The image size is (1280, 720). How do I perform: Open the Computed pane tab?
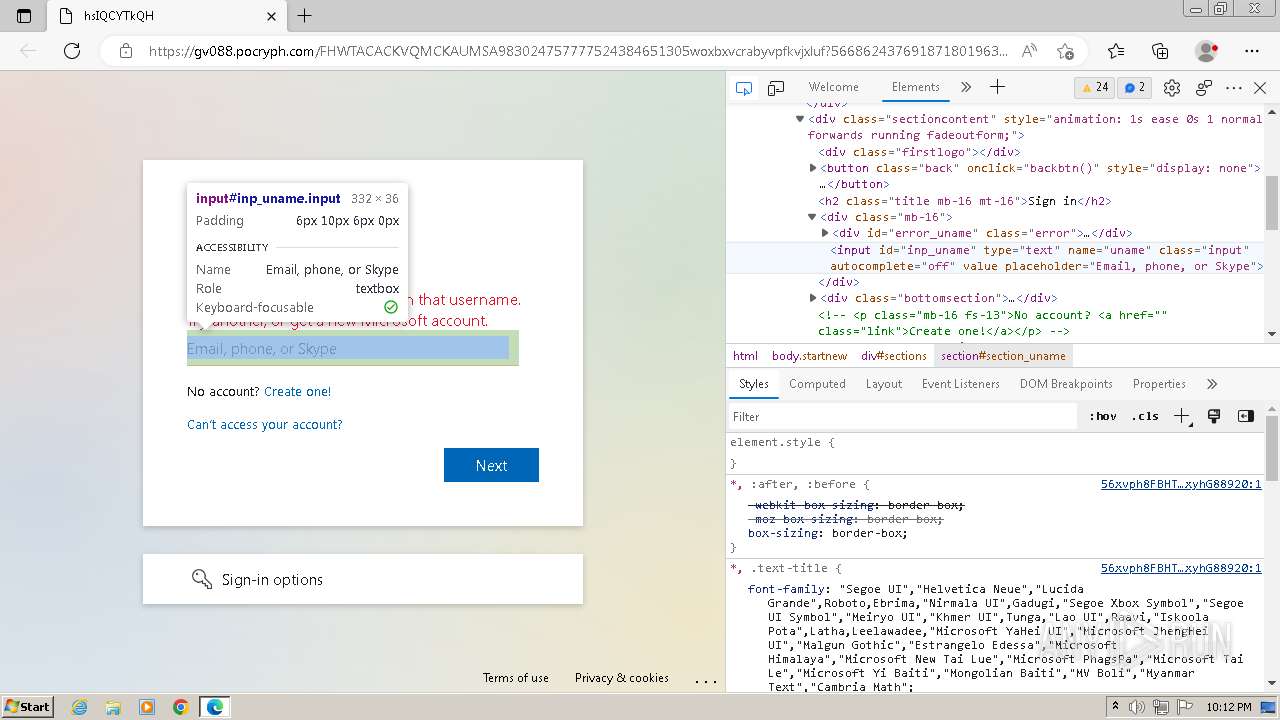[x=817, y=384]
